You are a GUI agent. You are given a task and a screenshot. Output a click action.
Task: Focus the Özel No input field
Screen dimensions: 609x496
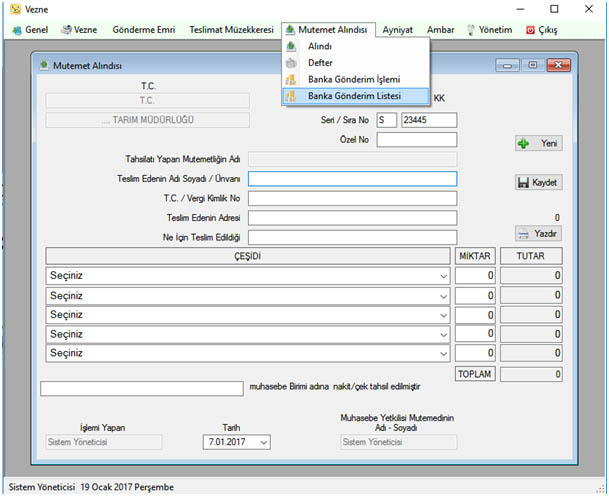(x=417, y=140)
